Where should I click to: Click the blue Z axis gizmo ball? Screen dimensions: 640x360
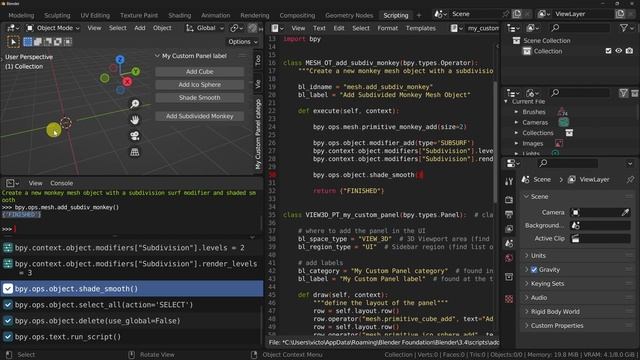(120, 60)
